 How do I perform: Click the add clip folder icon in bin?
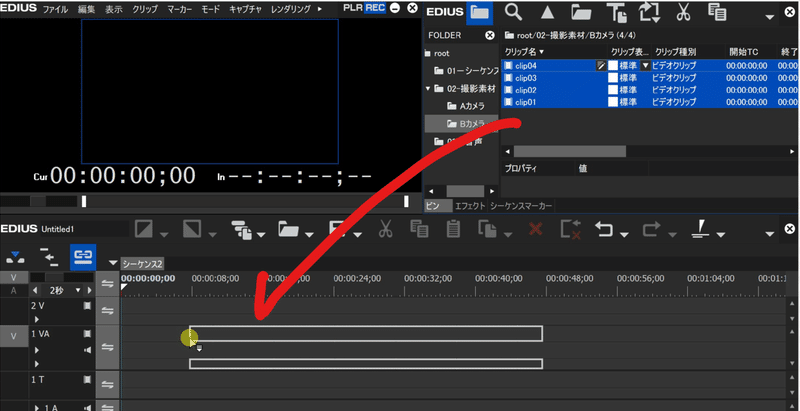(x=581, y=13)
